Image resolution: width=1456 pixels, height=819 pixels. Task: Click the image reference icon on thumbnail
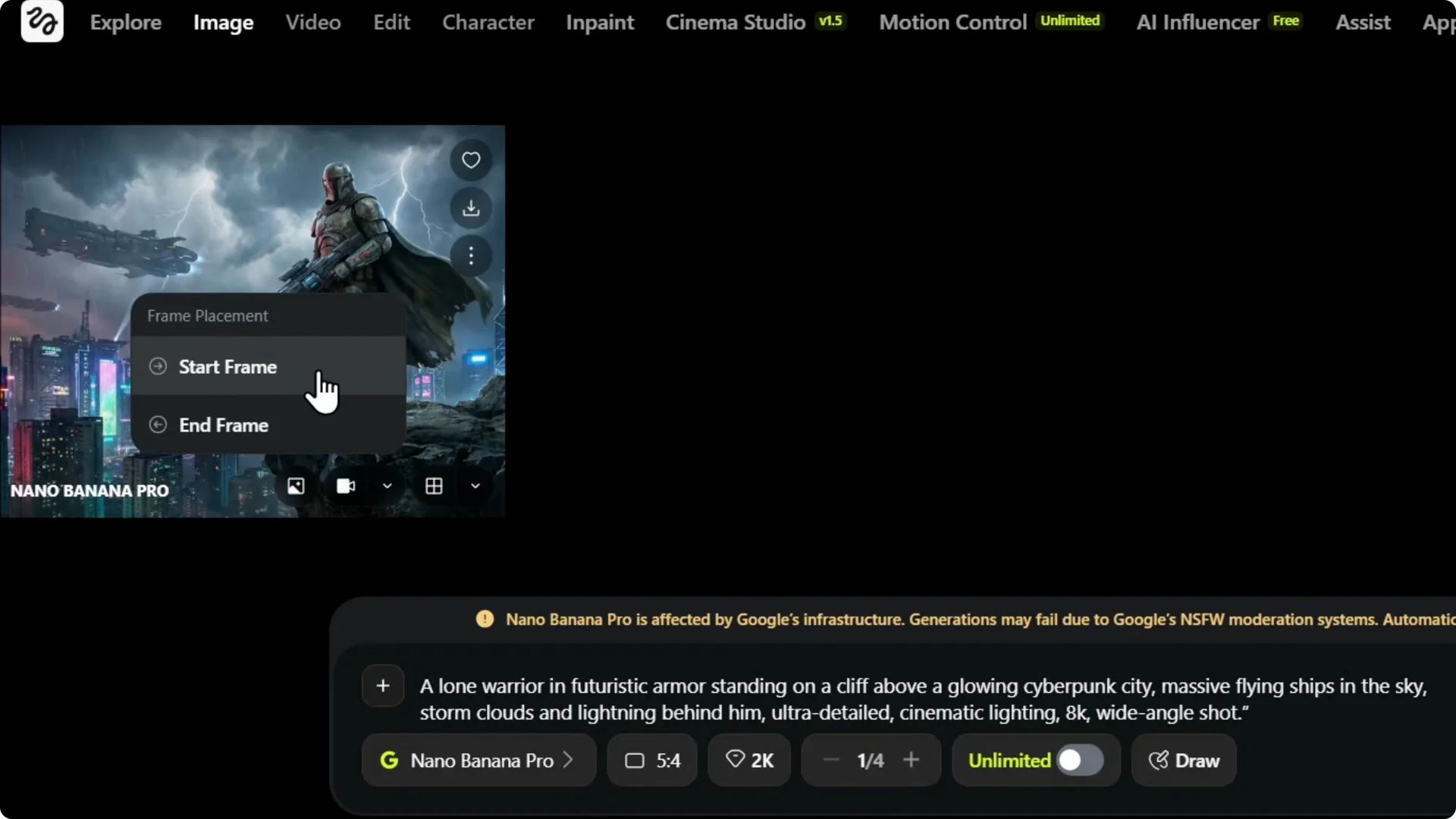296,486
